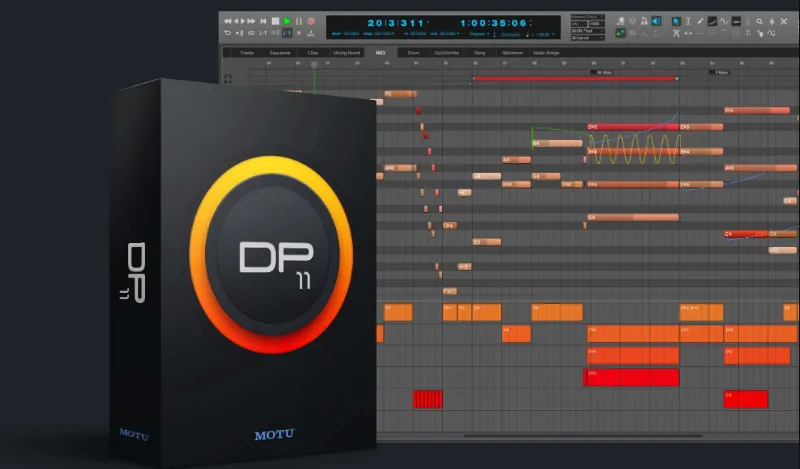Select the Scrub tool icon
This screenshot has width=800, height=469.
pos(771,21)
